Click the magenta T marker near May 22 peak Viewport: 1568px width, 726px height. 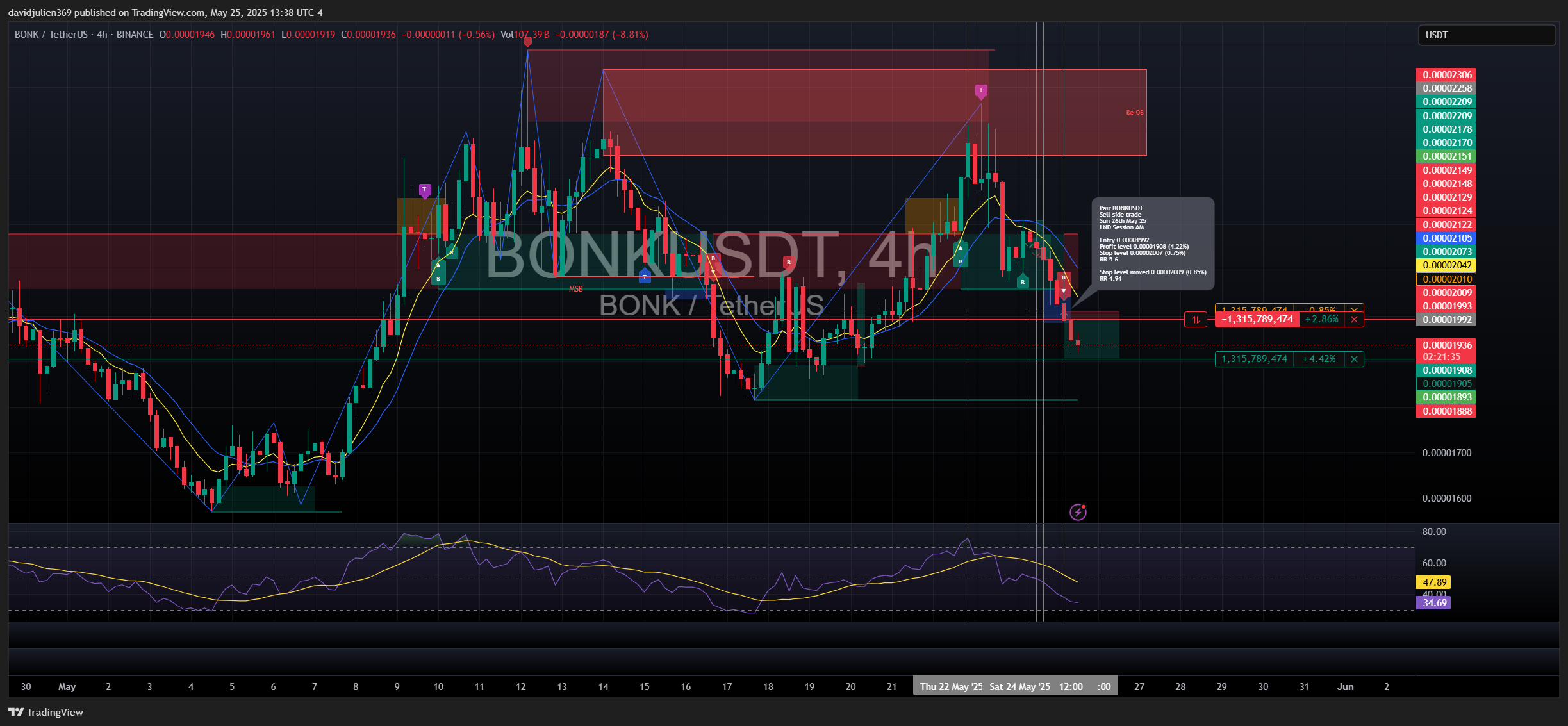point(981,91)
